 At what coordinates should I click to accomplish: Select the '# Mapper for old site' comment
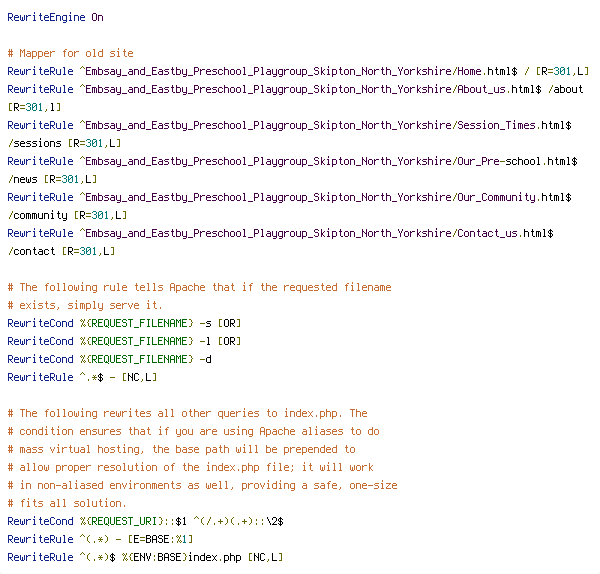click(70, 53)
